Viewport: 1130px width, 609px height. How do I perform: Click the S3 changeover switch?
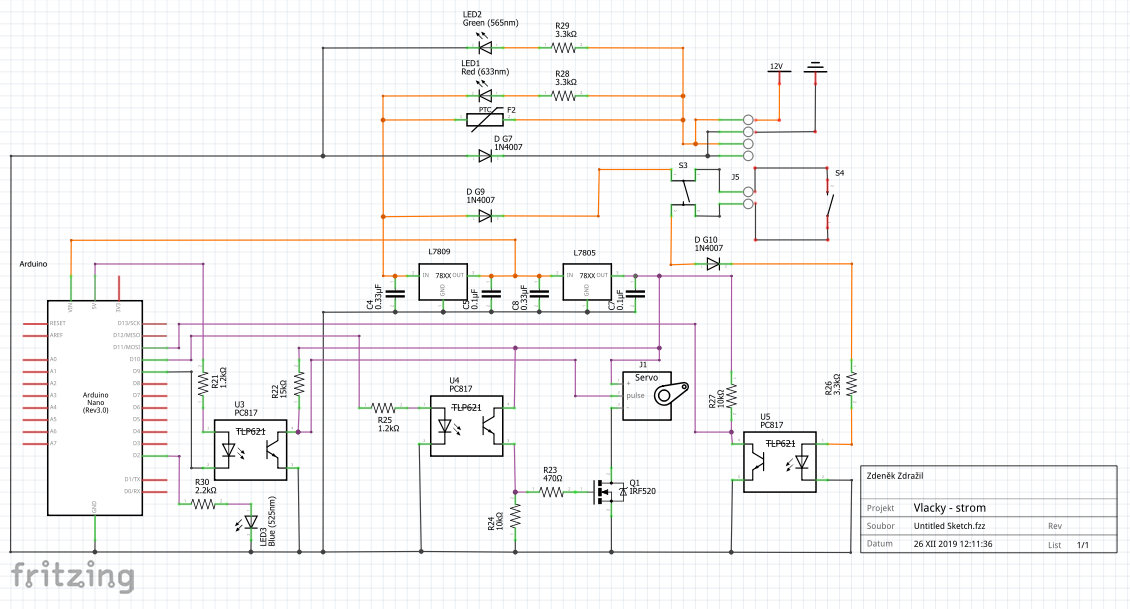coord(685,190)
